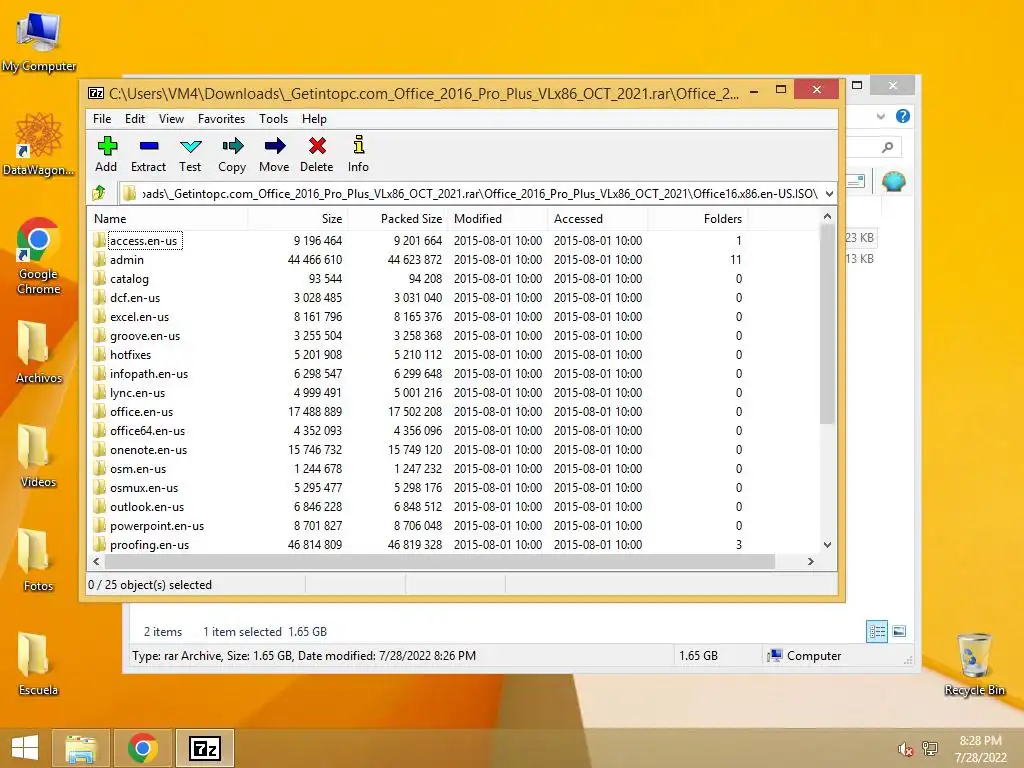The image size is (1024, 768).
Task: Click the horizontal scroll right arrow
Action: (x=810, y=562)
